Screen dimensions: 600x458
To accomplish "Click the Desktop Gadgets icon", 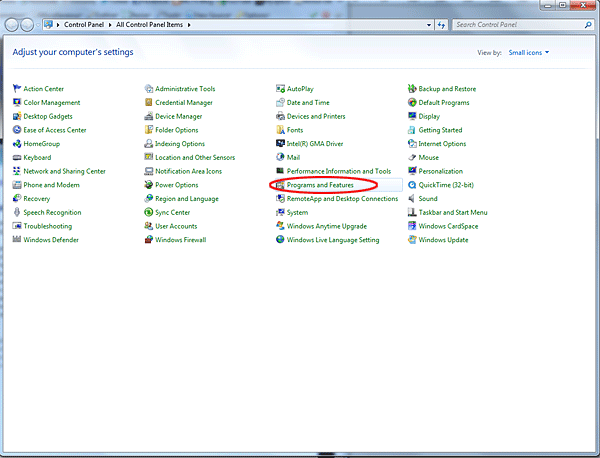I will tap(16, 116).
